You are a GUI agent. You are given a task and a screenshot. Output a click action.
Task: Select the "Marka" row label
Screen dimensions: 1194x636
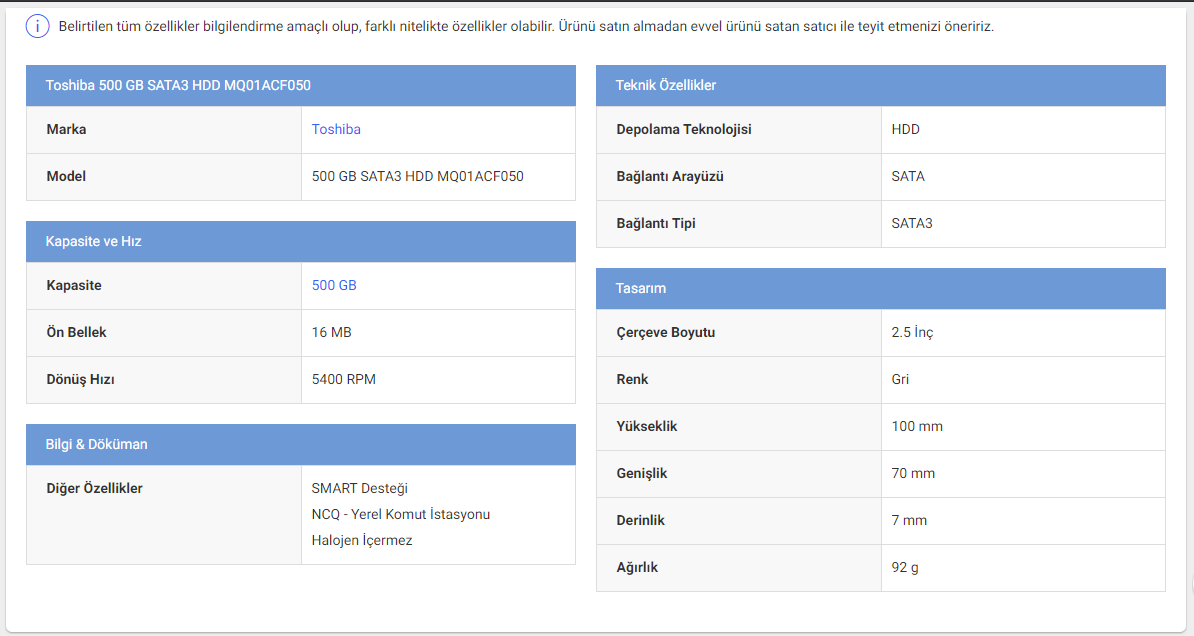(x=66, y=129)
